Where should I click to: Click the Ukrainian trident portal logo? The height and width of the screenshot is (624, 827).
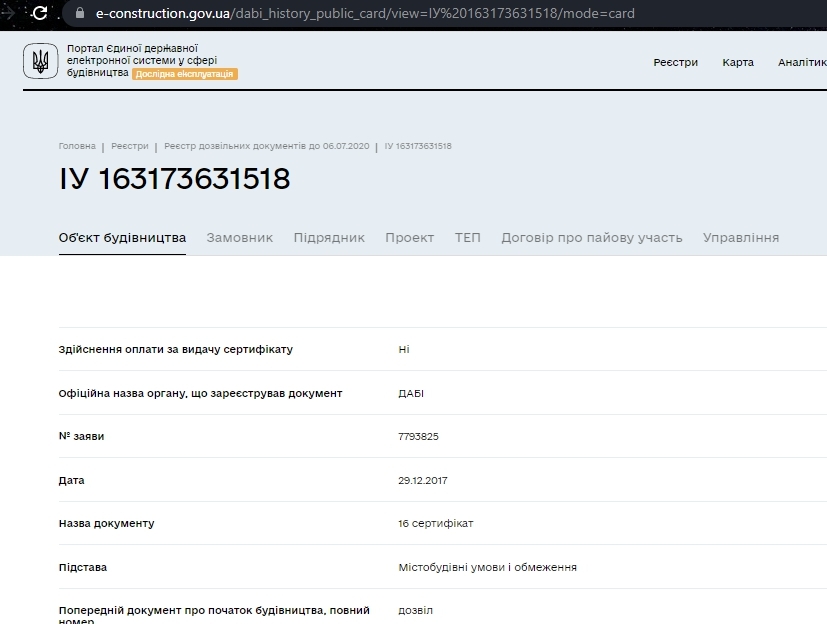41,61
